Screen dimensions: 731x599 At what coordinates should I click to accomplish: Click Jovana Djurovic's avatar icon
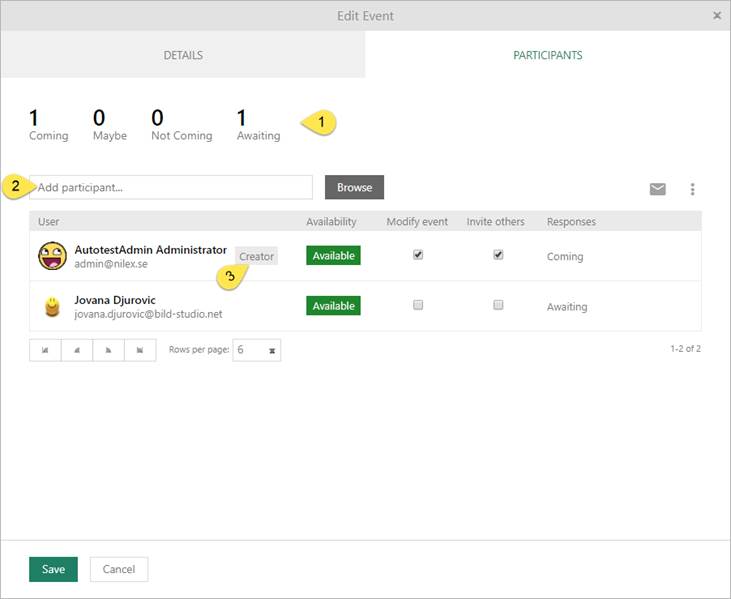[52, 307]
